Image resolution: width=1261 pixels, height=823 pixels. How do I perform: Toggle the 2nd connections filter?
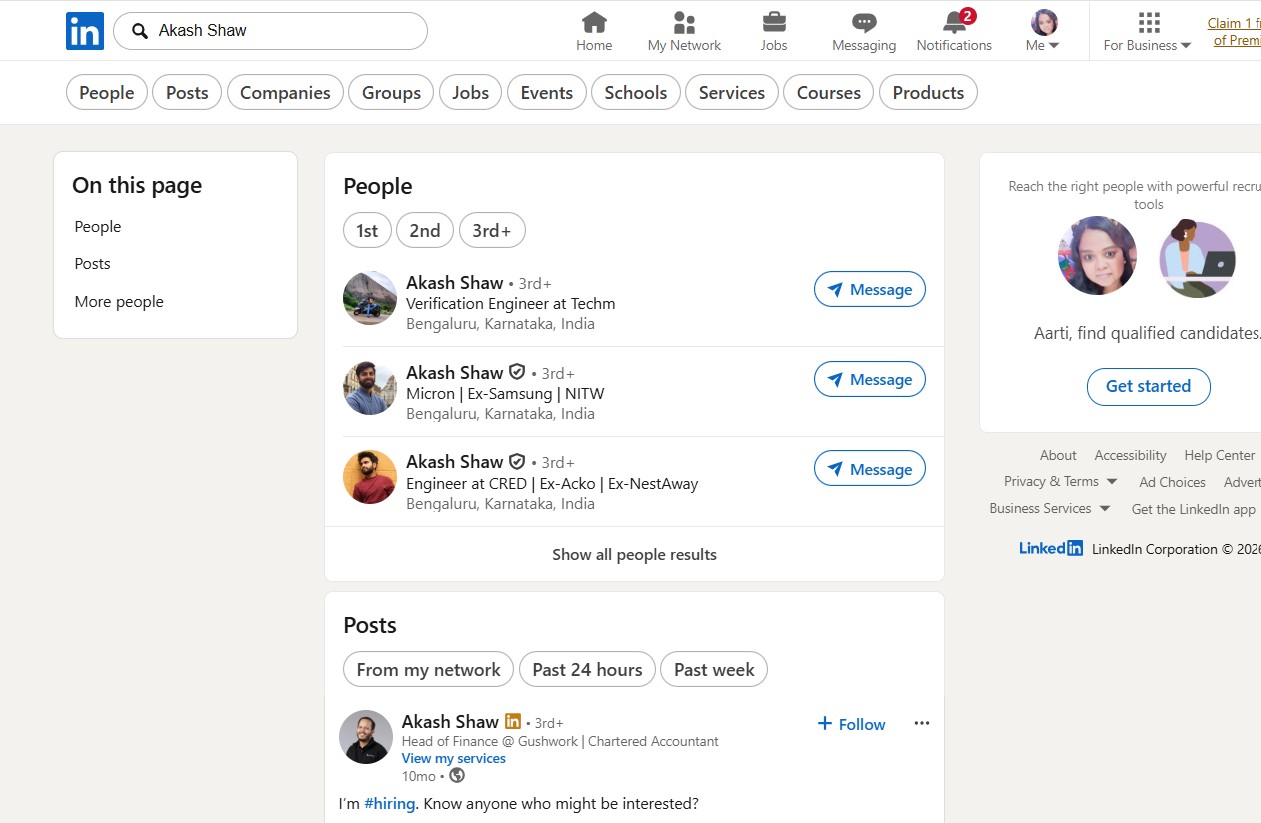click(425, 230)
